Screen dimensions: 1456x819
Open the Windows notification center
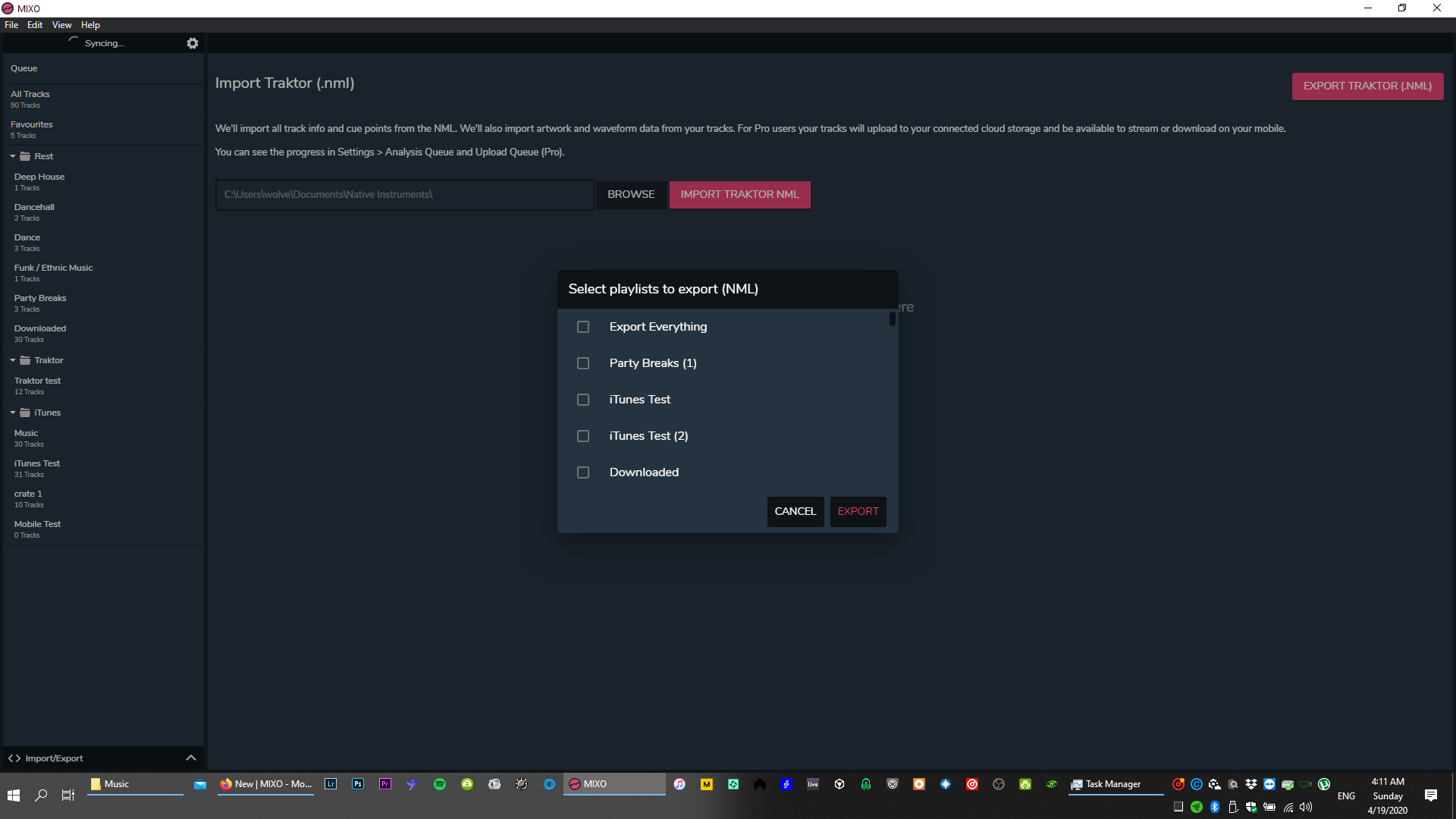pyautogui.click(x=1431, y=795)
